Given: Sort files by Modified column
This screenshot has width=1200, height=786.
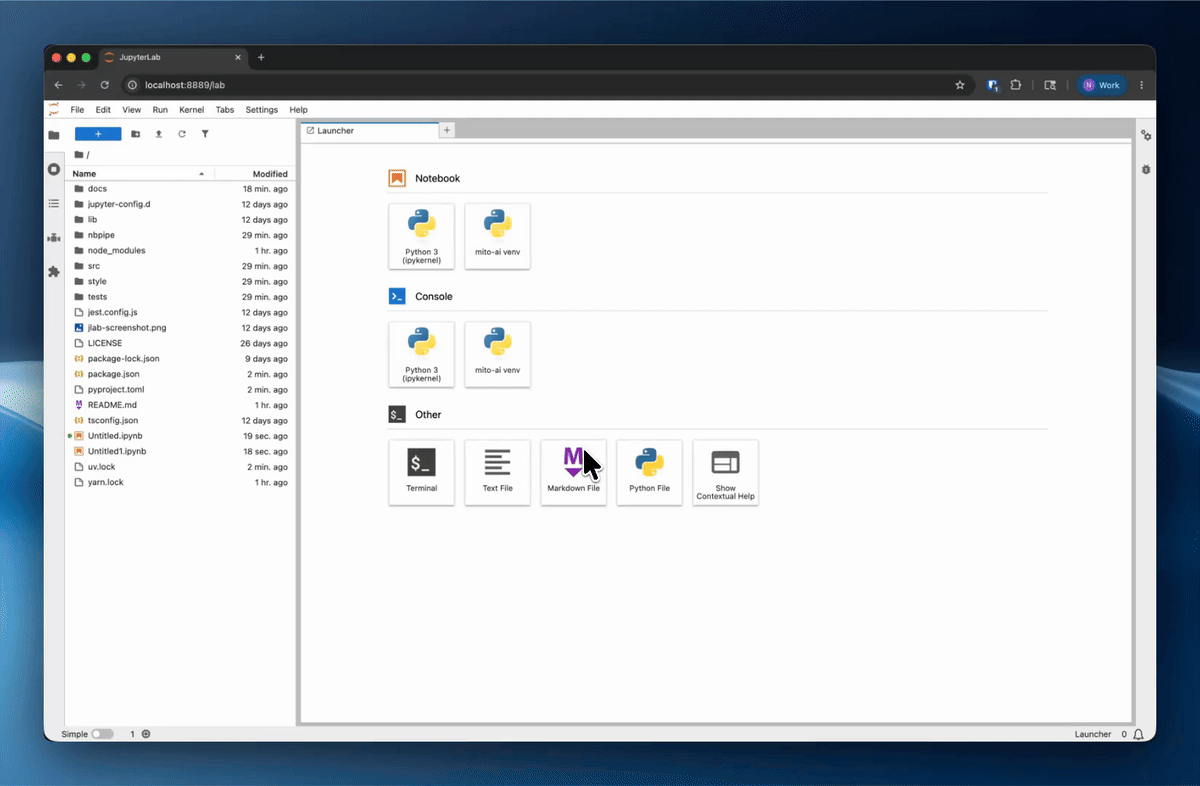Looking at the screenshot, I should click(255, 174).
